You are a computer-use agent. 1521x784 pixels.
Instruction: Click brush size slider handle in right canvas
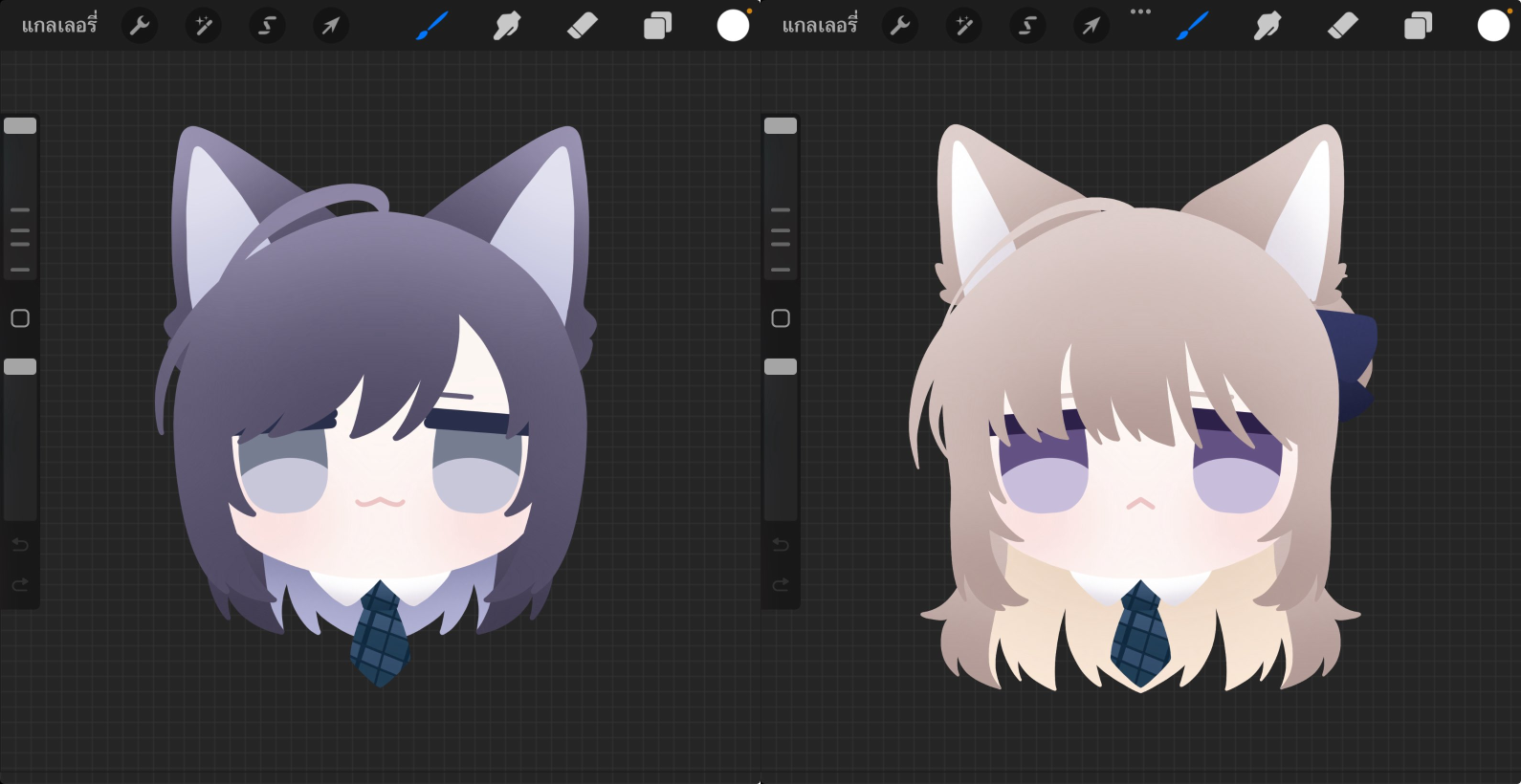tap(781, 125)
